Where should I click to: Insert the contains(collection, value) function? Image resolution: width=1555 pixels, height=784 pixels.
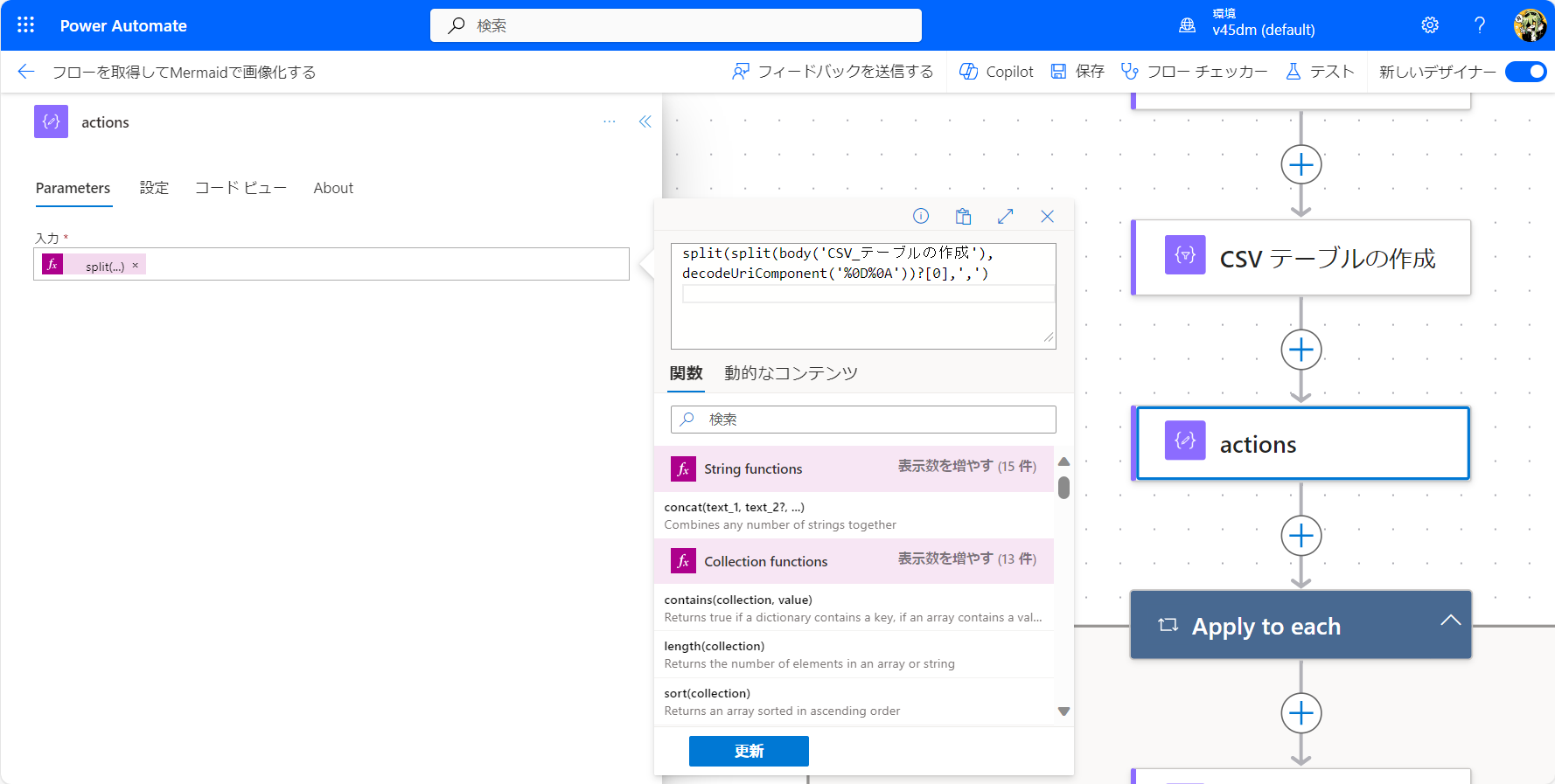tap(854, 608)
